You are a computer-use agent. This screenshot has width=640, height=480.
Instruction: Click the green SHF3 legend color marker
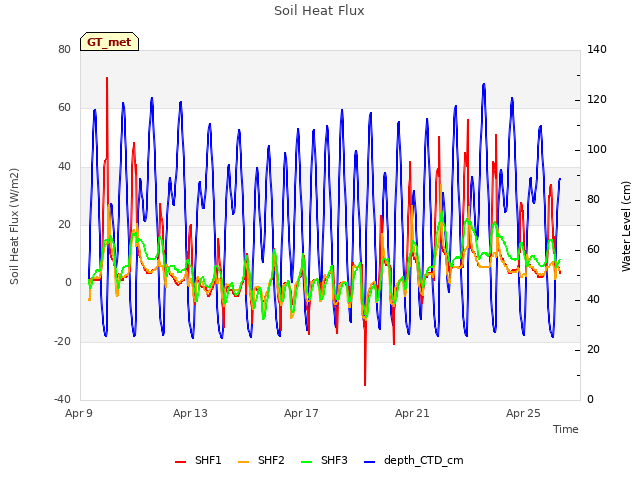click(x=306, y=462)
